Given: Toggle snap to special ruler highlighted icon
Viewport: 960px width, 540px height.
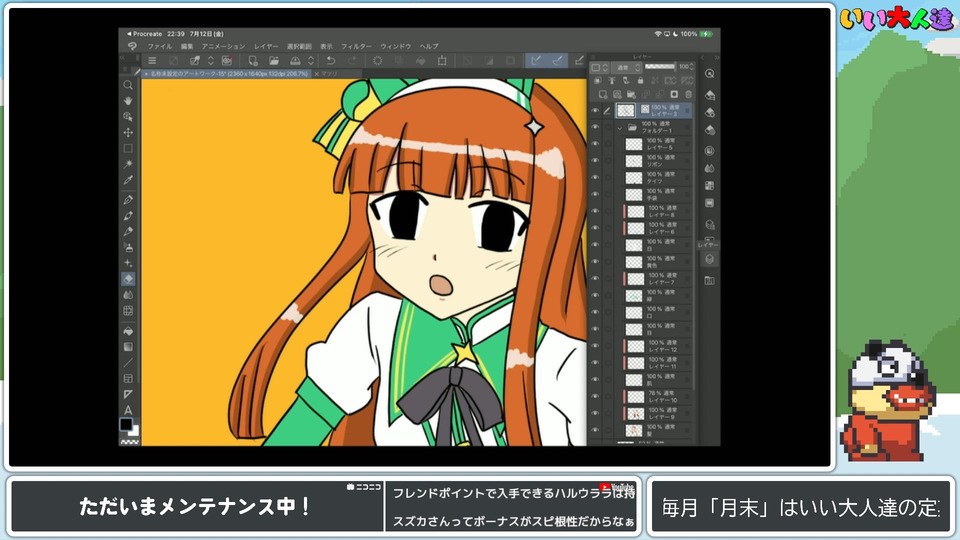Looking at the screenshot, I should 558,61.
